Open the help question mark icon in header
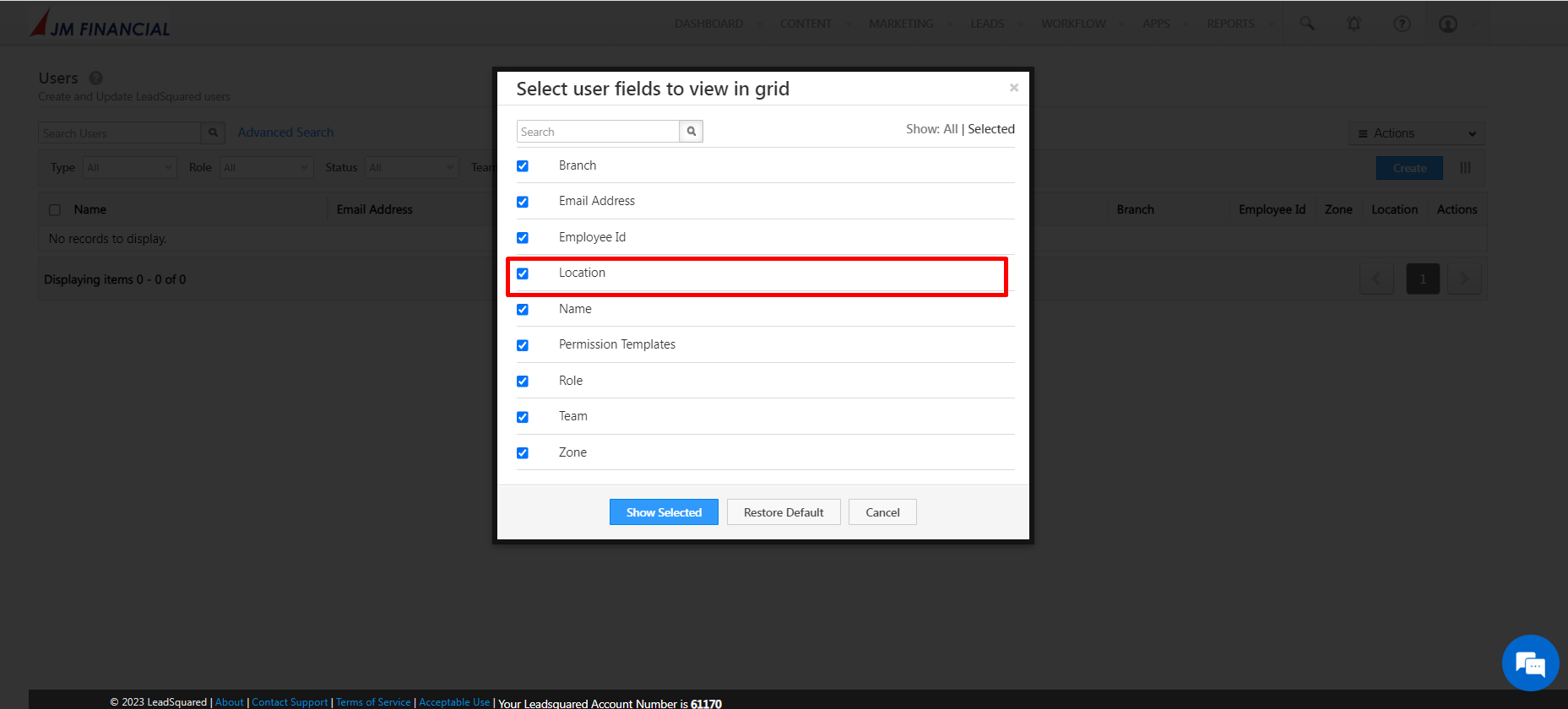This screenshot has height=709, width=1568. (x=1402, y=24)
